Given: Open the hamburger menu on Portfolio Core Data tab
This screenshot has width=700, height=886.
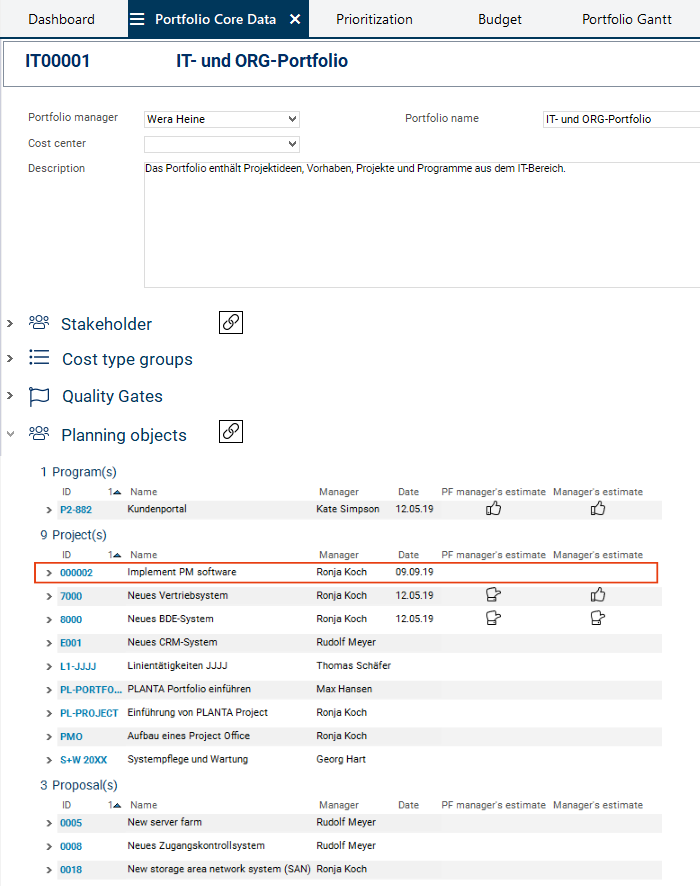Looking at the screenshot, I should pyautogui.click(x=137, y=19).
